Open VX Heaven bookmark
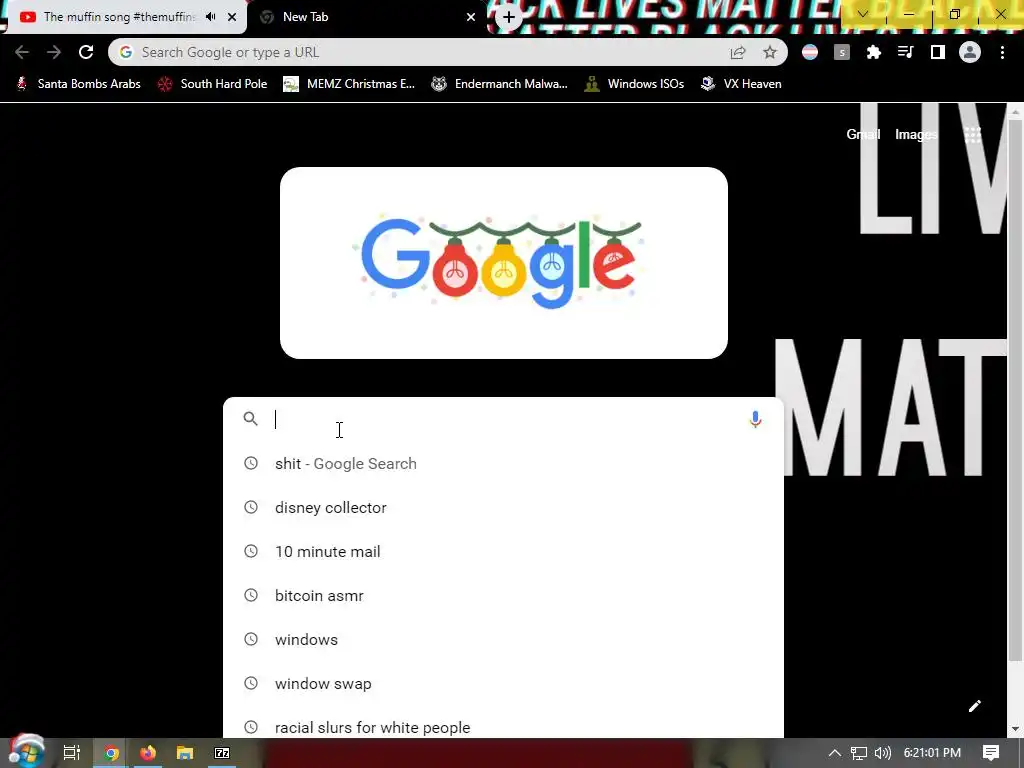The height and width of the screenshot is (768, 1024). (x=741, y=84)
